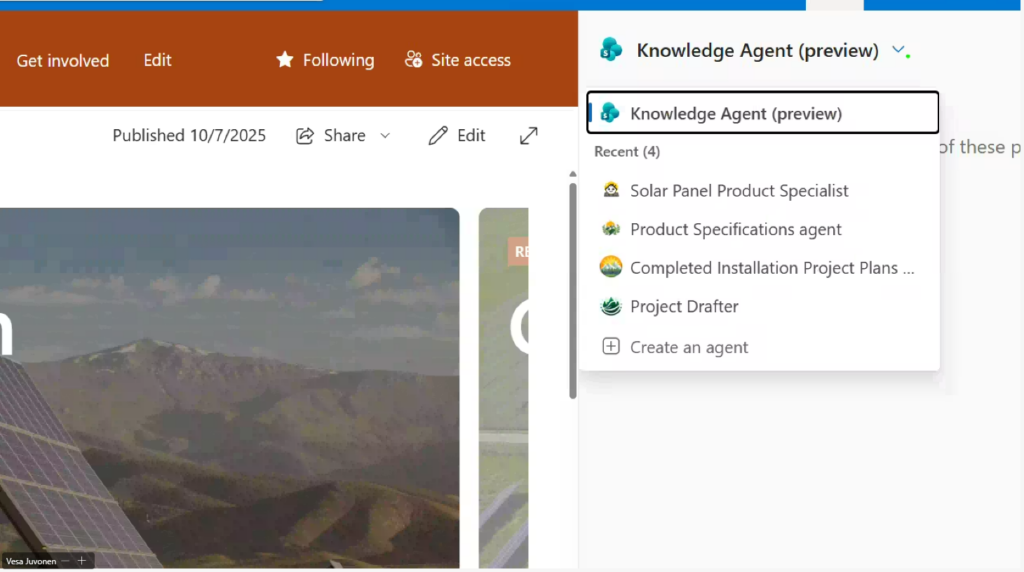The height and width of the screenshot is (572, 1024).
Task: Open Site access settings icon
Action: click(x=413, y=60)
